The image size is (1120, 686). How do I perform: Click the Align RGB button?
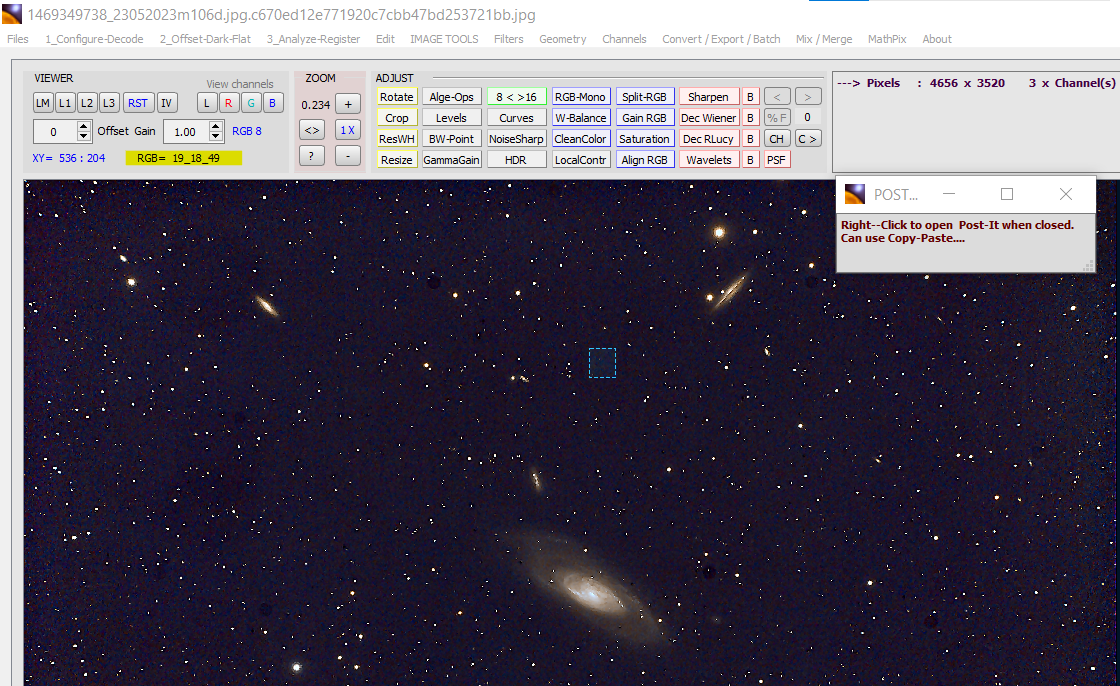(644, 160)
